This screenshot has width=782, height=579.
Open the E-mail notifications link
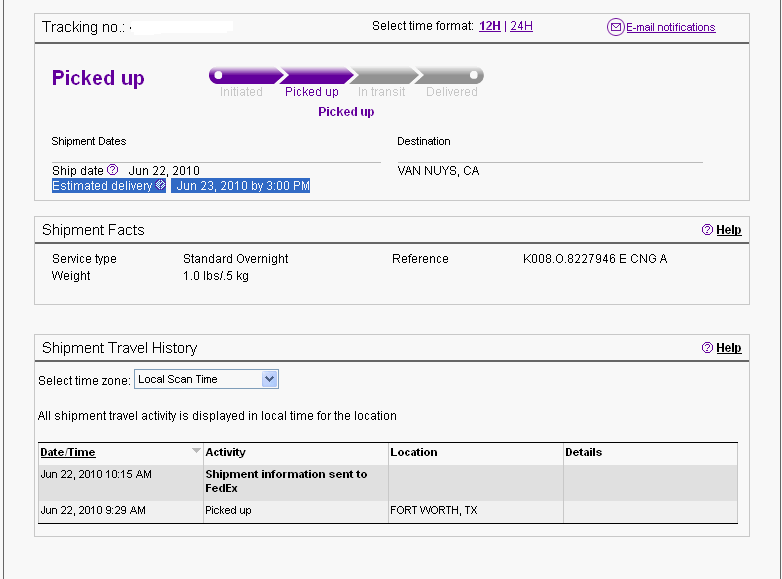click(x=670, y=27)
